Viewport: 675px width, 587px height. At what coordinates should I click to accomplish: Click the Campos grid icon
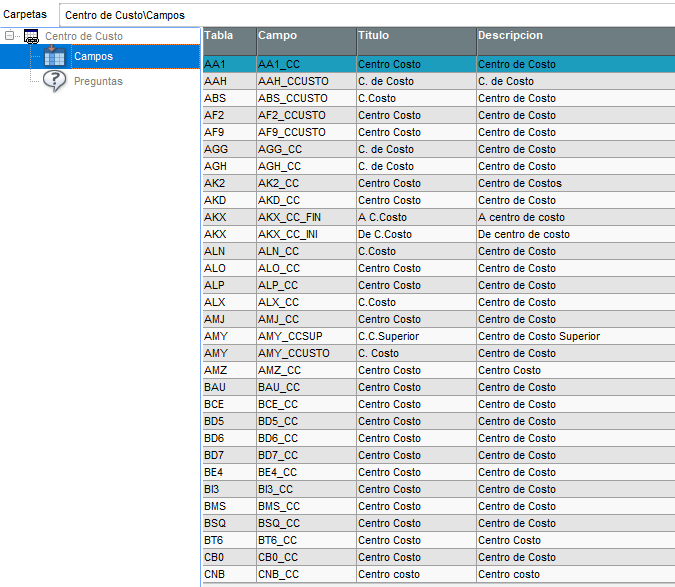click(x=55, y=56)
